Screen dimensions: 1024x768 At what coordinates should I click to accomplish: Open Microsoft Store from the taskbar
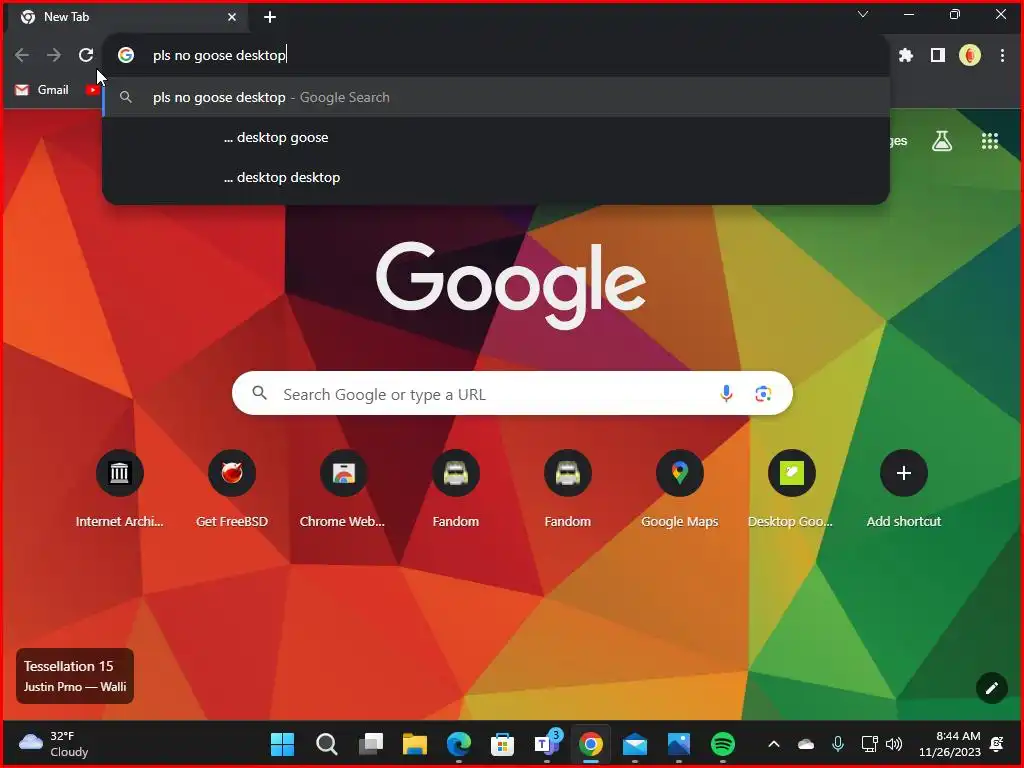(502, 744)
